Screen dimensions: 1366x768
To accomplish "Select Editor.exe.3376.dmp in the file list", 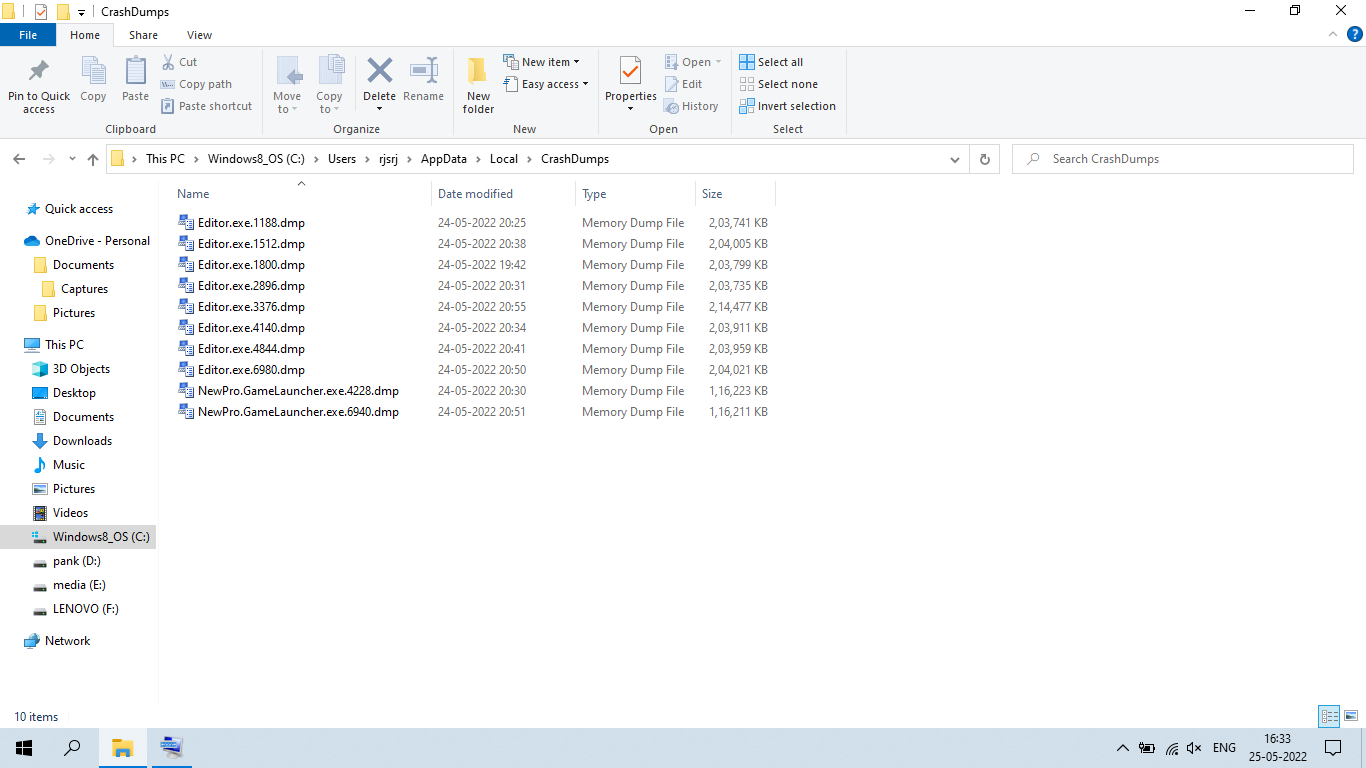I will click(x=249, y=306).
